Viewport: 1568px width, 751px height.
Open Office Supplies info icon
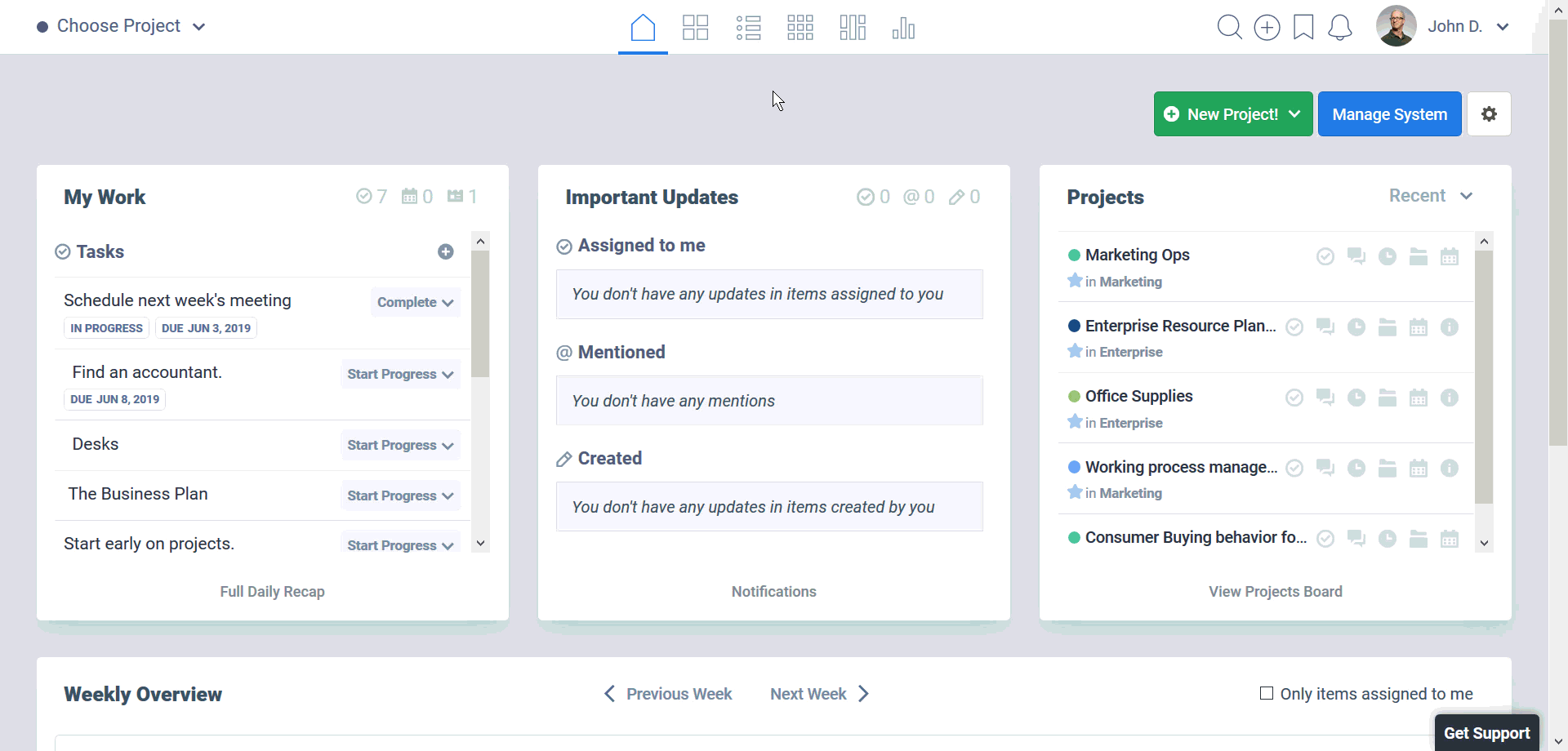pyautogui.click(x=1450, y=398)
